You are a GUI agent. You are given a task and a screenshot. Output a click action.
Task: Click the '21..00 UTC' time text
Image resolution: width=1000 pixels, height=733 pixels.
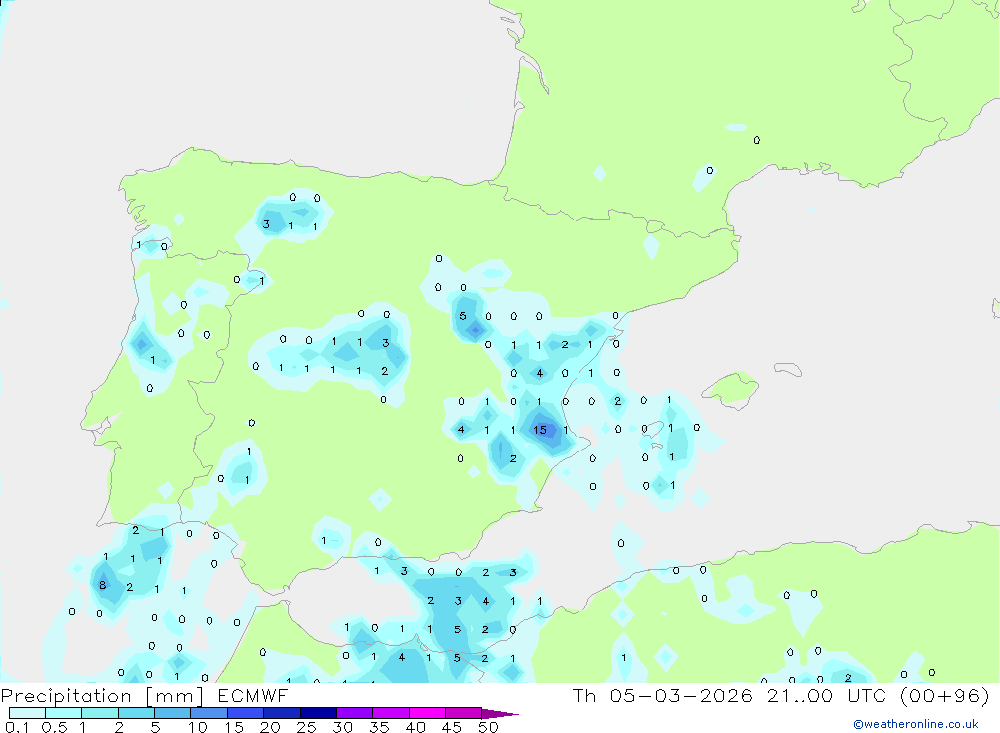(827, 695)
